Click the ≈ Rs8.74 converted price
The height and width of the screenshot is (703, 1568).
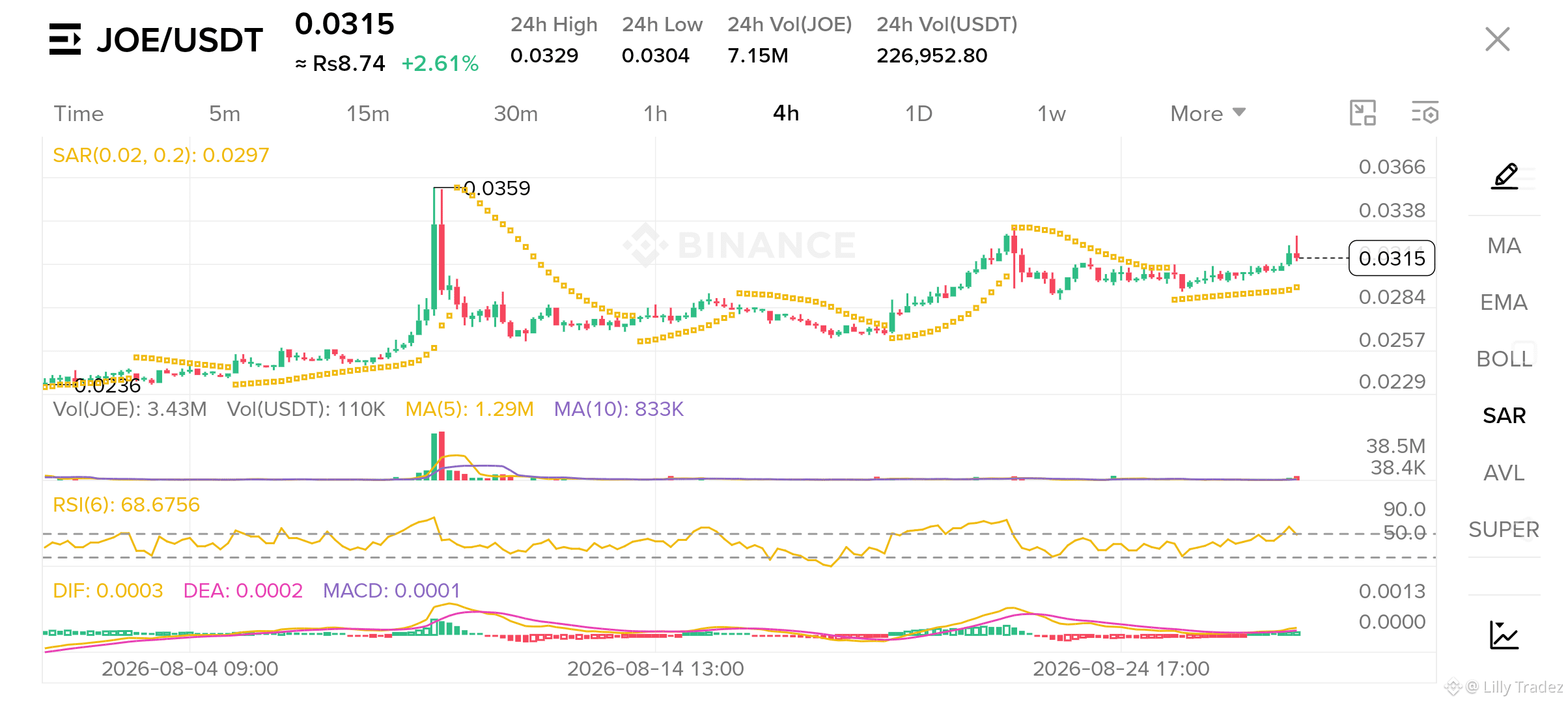click(340, 64)
